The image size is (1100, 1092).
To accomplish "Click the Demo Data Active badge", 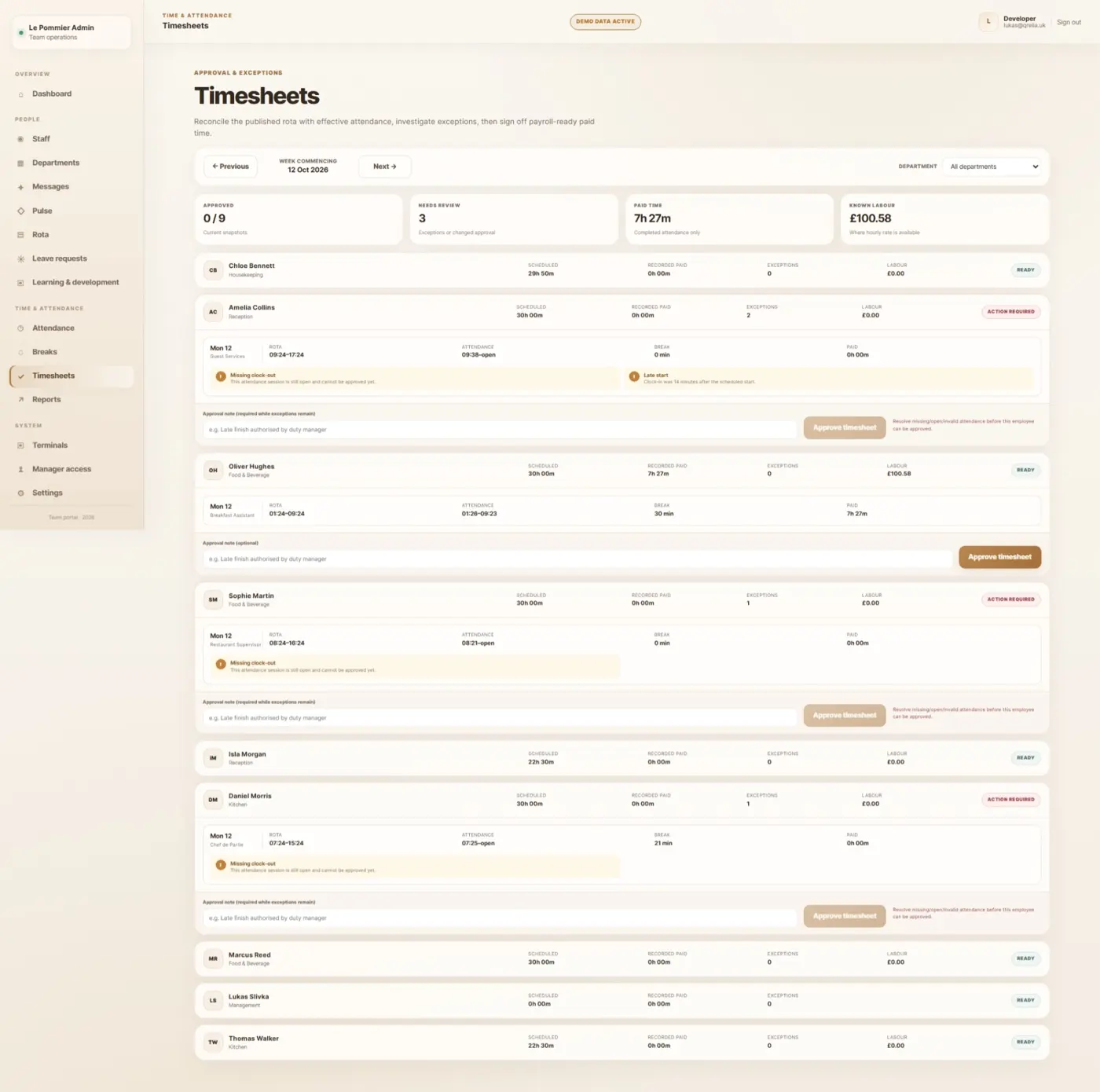I will (605, 22).
